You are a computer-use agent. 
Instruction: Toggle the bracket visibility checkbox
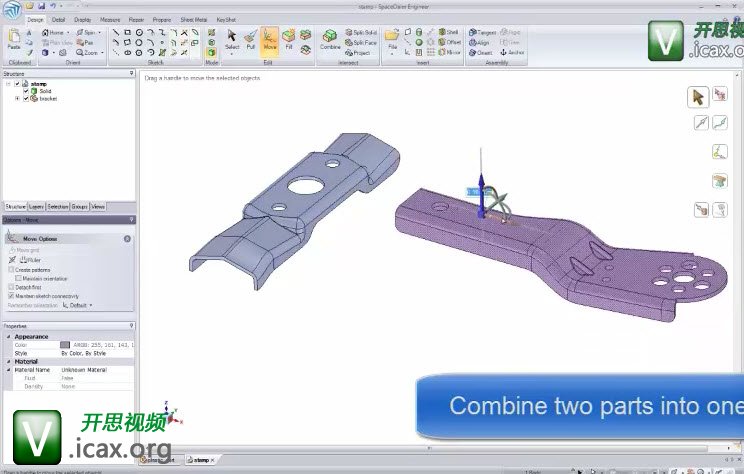click(x=26, y=98)
